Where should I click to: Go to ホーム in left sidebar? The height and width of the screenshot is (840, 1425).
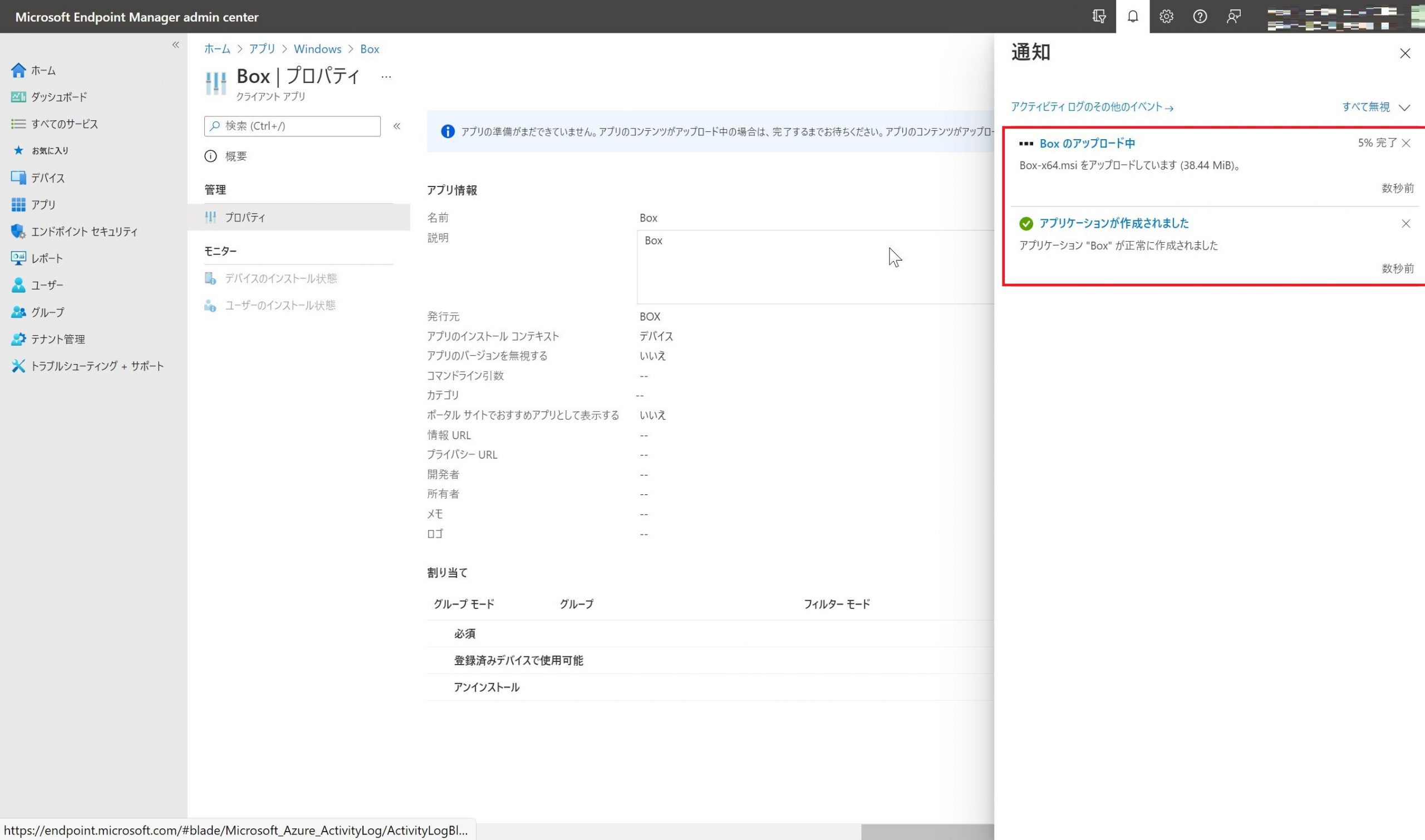click(43, 70)
